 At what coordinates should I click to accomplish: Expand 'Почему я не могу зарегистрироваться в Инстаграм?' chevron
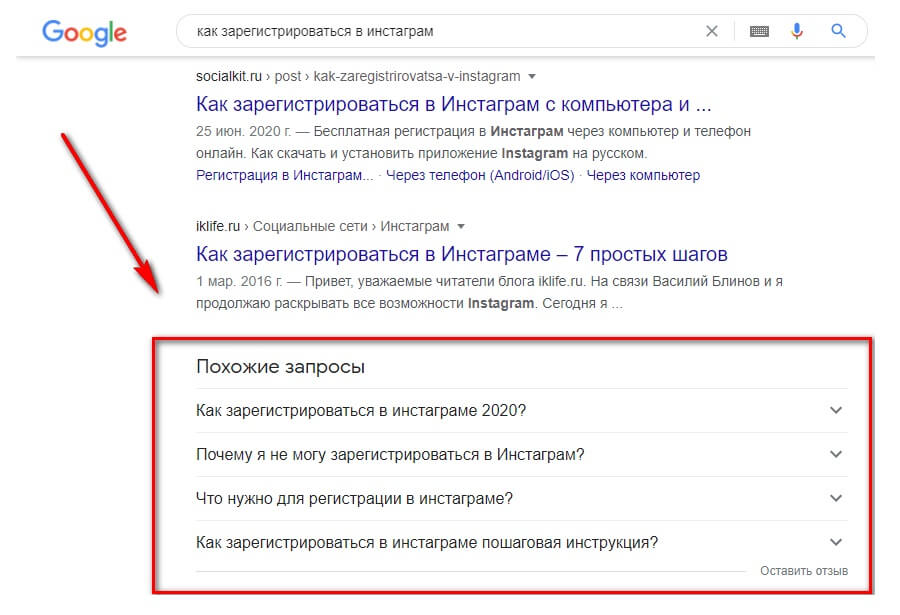click(836, 454)
